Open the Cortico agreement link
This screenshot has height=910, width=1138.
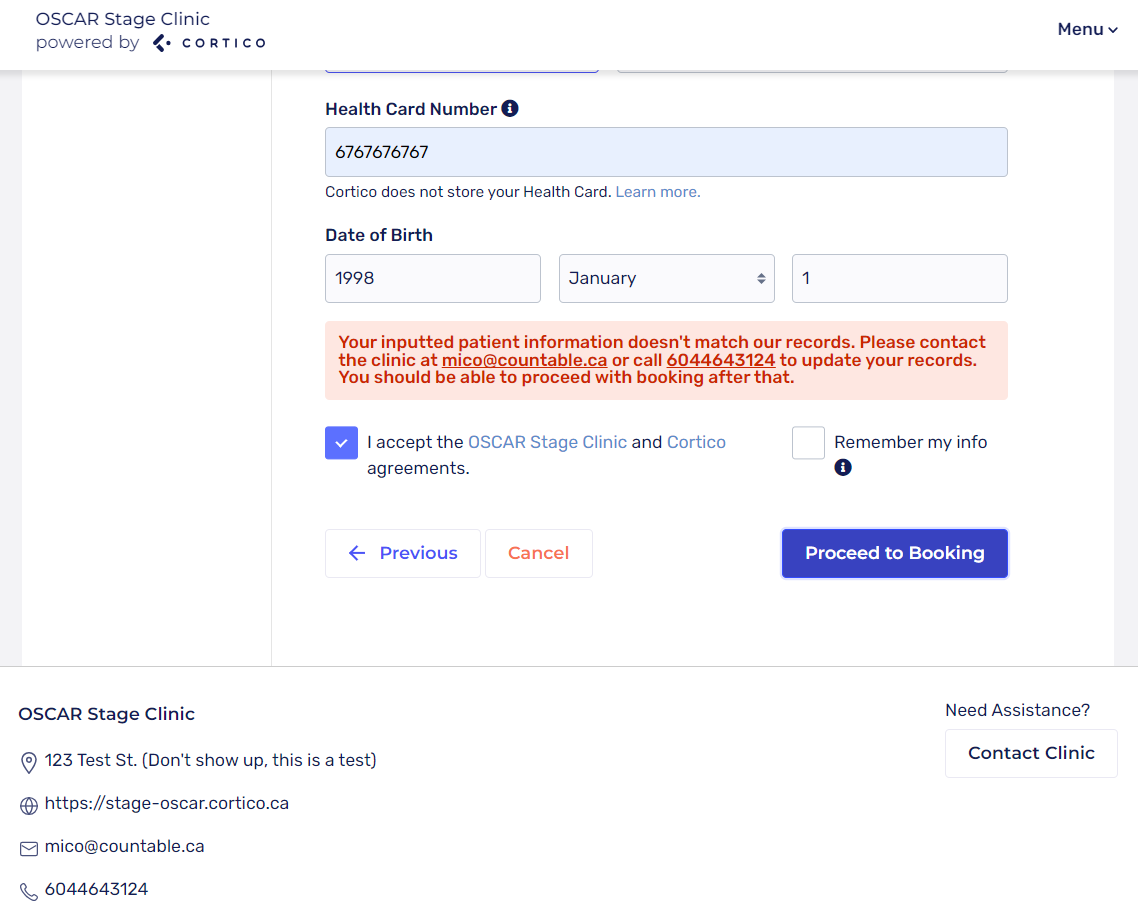click(696, 442)
